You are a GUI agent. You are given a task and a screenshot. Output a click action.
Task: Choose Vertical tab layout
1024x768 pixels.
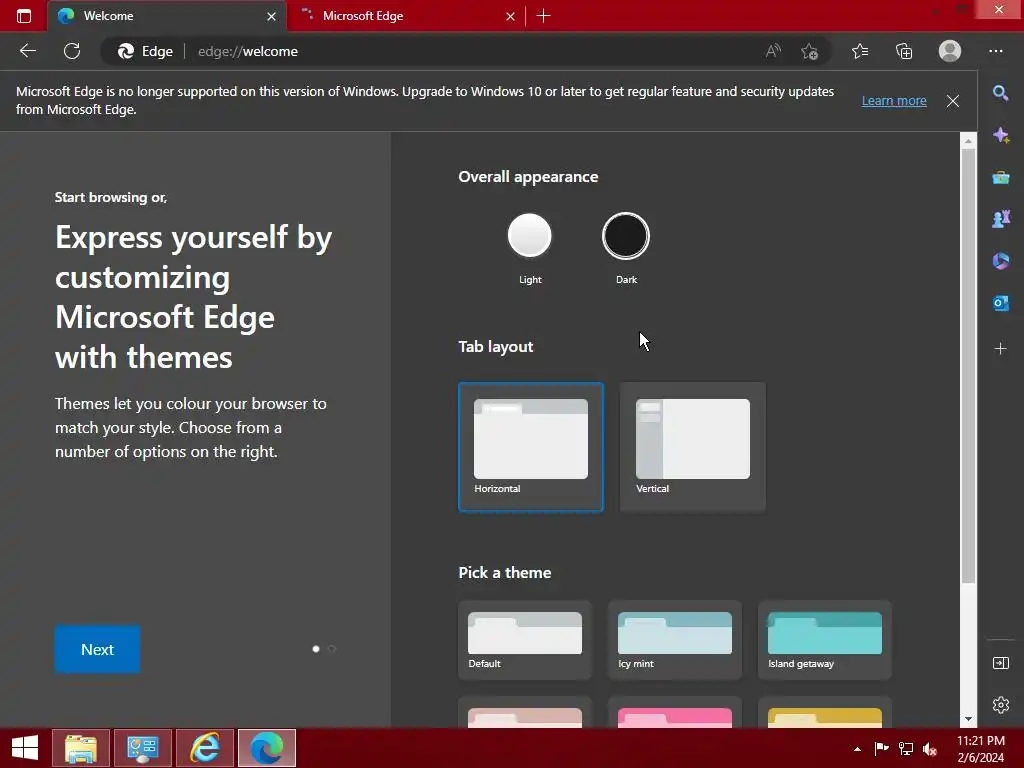pos(693,447)
